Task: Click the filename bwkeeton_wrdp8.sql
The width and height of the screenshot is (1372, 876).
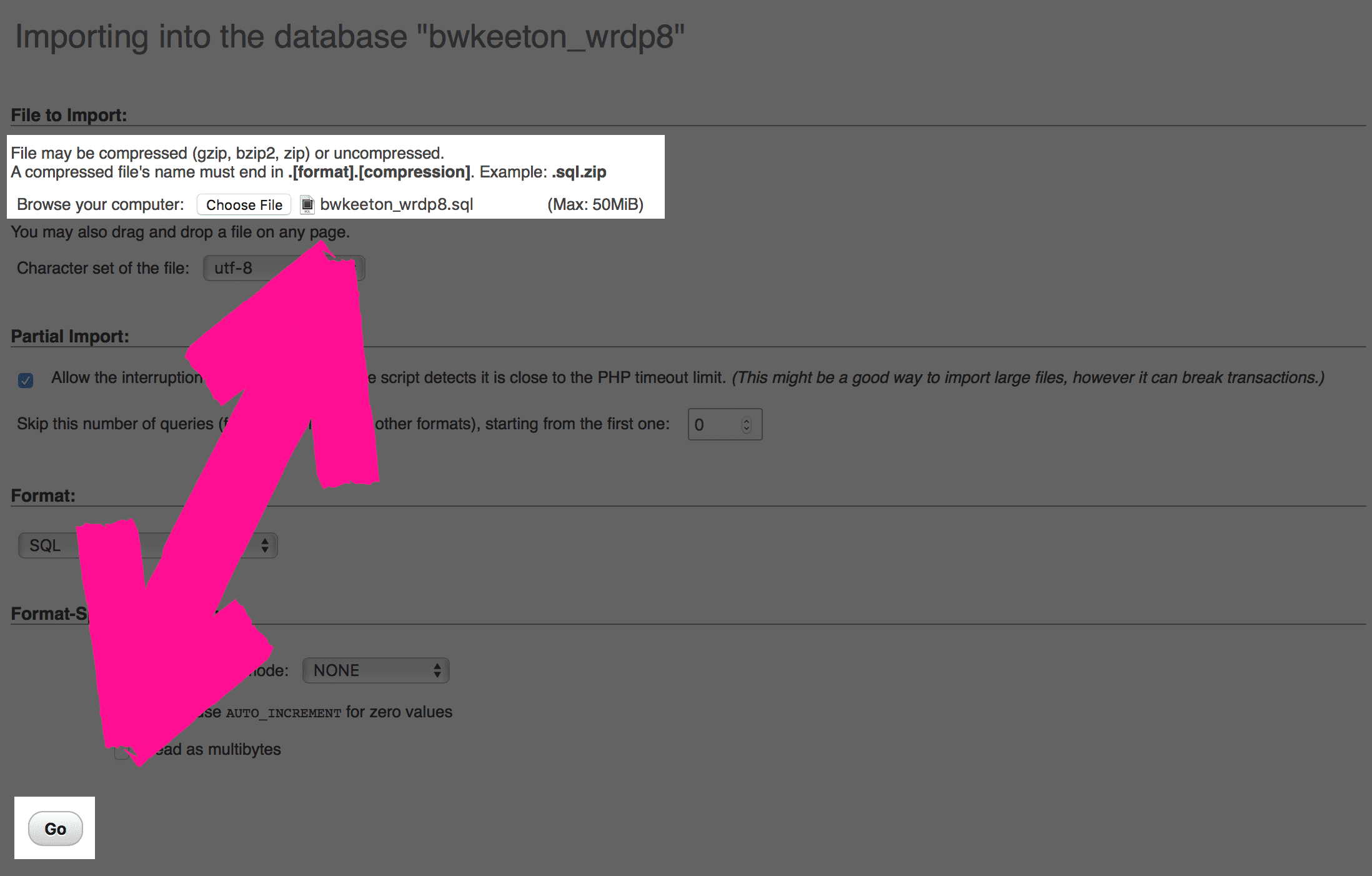Action: click(x=396, y=204)
